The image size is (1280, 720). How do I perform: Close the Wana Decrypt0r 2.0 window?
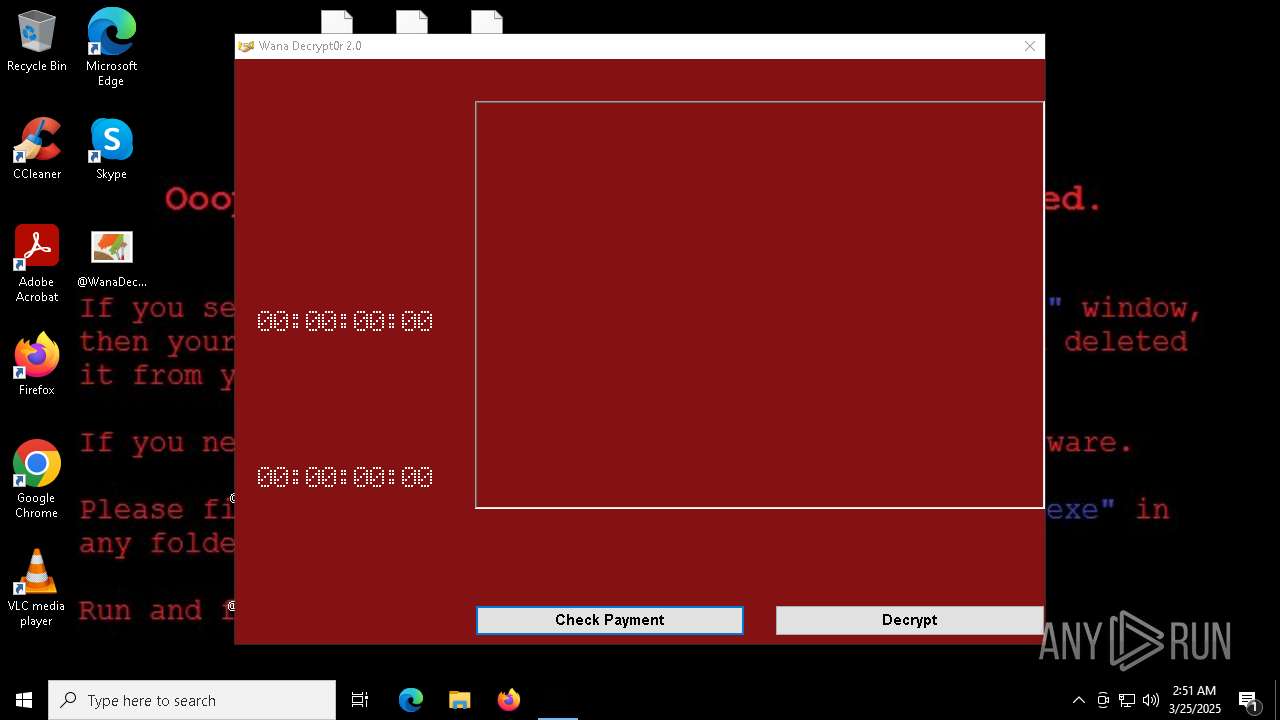(x=1029, y=46)
